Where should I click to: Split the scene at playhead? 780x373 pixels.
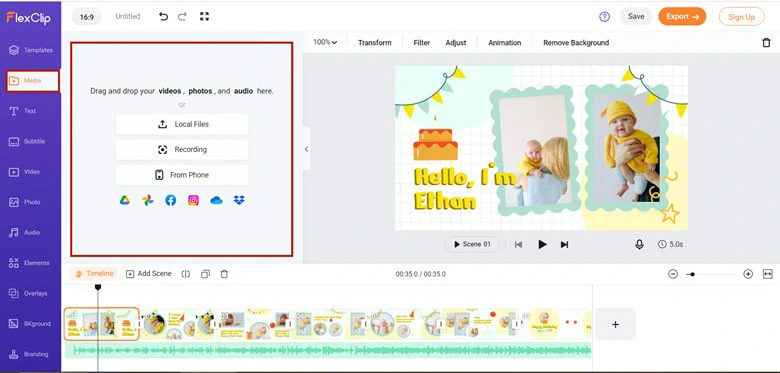[186, 274]
